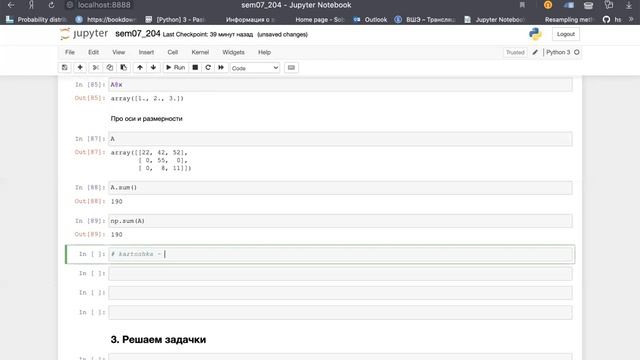Screen dimensions: 640x360
Task: Open the Probability distributions bookmark
Action: click(x=36, y=20)
